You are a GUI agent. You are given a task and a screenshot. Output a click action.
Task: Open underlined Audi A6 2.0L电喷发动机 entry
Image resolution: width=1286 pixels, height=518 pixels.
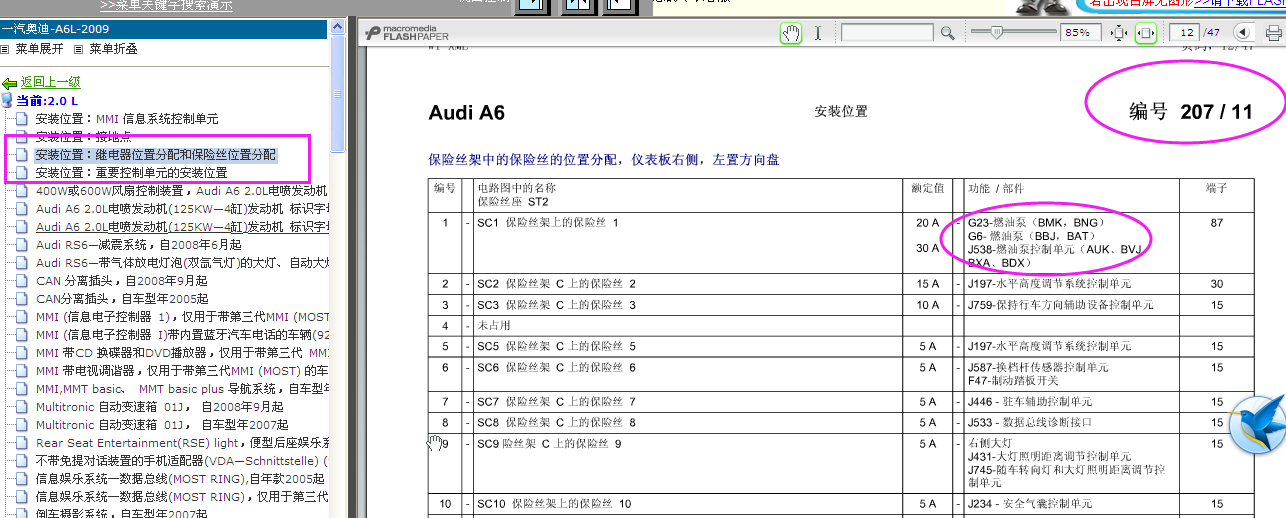coord(182,227)
